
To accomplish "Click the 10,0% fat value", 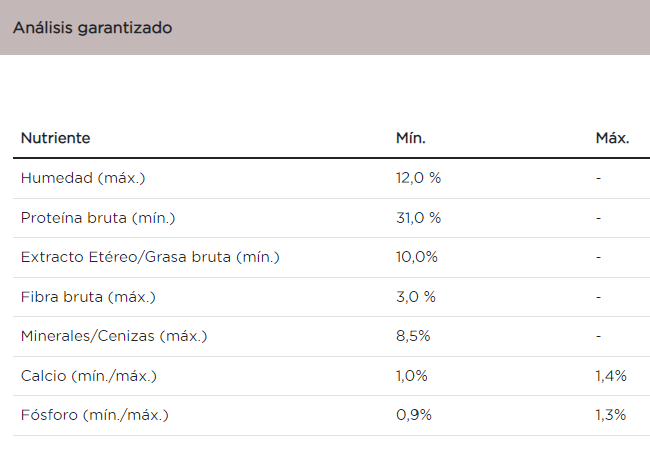I will [x=417, y=257].
